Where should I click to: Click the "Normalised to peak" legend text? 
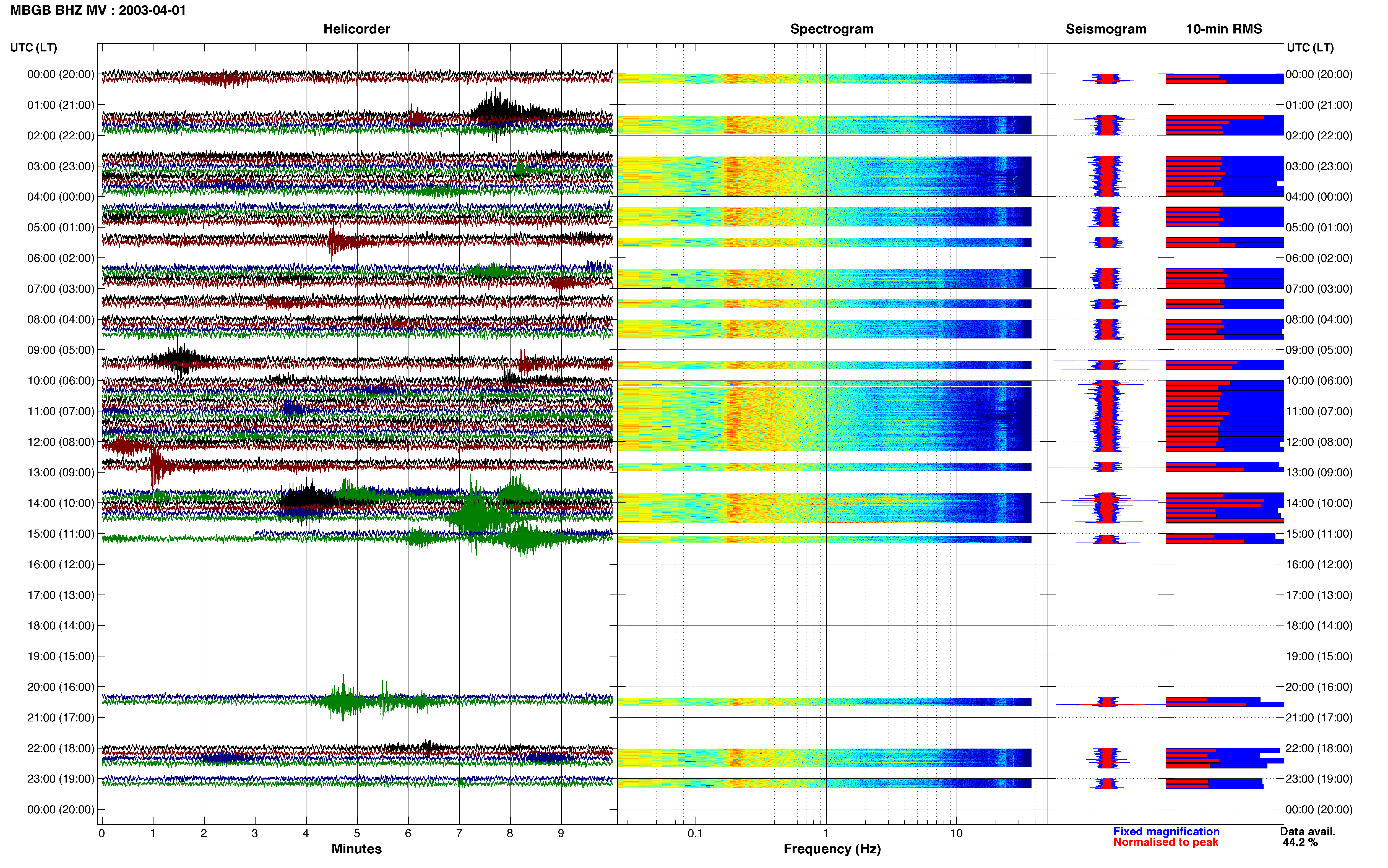coord(1166,842)
